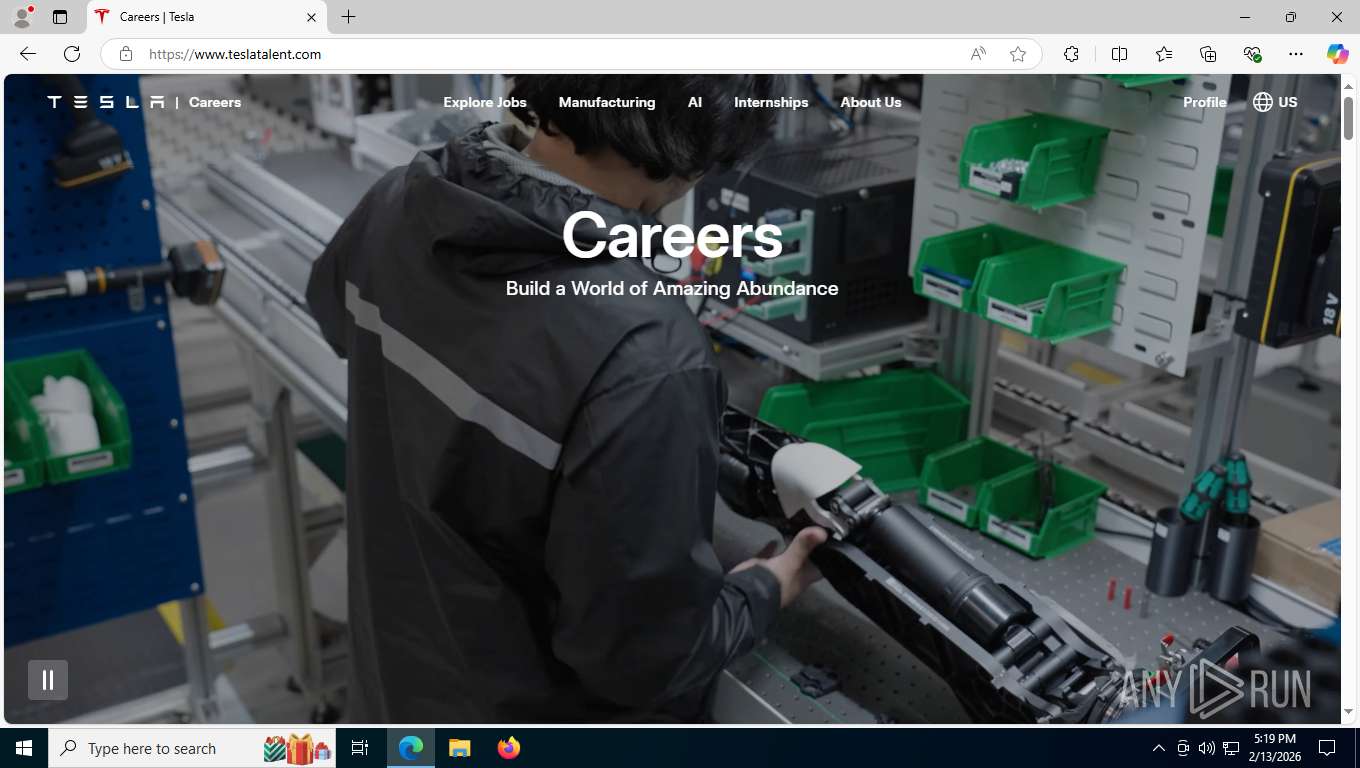This screenshot has width=1360, height=768.
Task: Open a new browser tab
Action: (348, 17)
